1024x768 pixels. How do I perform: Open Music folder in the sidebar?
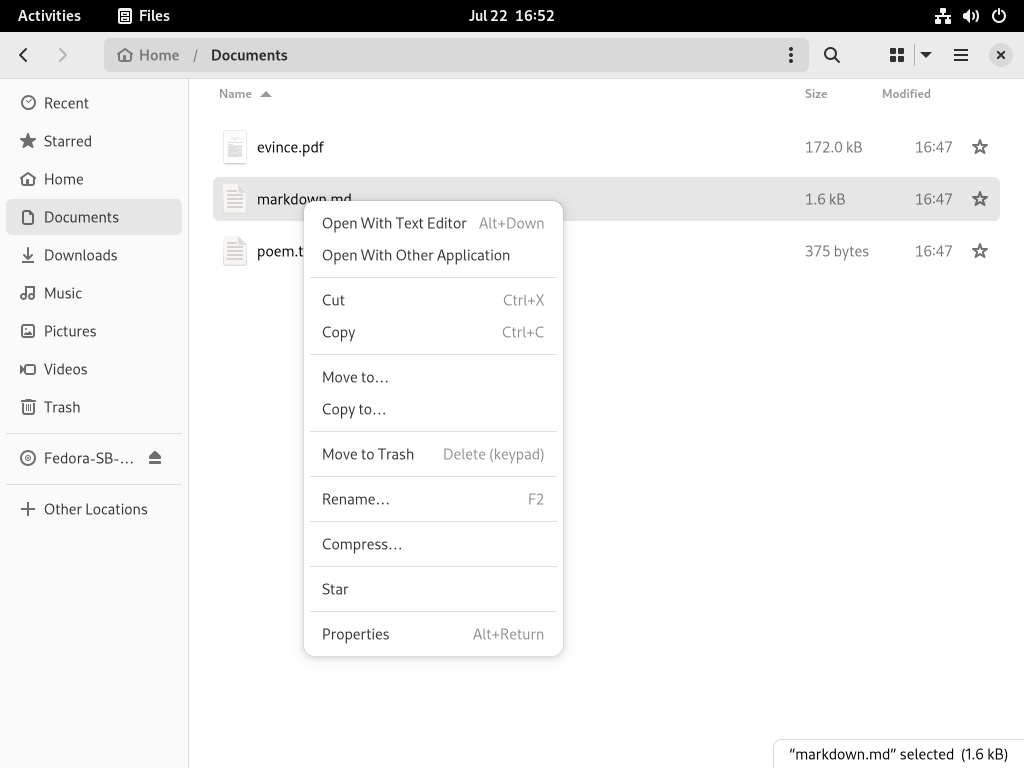point(94,293)
